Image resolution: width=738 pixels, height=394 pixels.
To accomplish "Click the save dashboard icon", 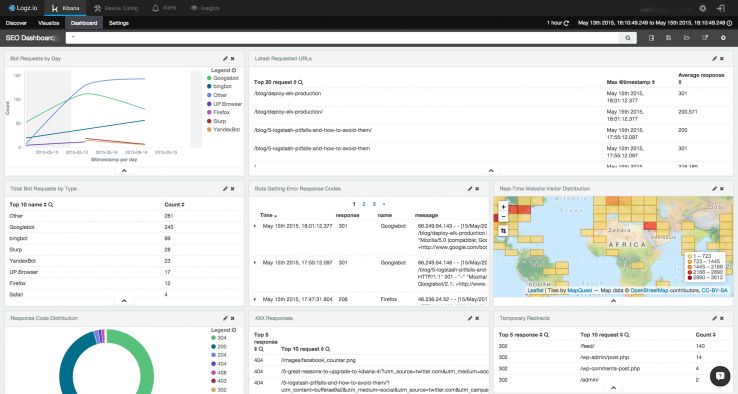I will [668, 38].
